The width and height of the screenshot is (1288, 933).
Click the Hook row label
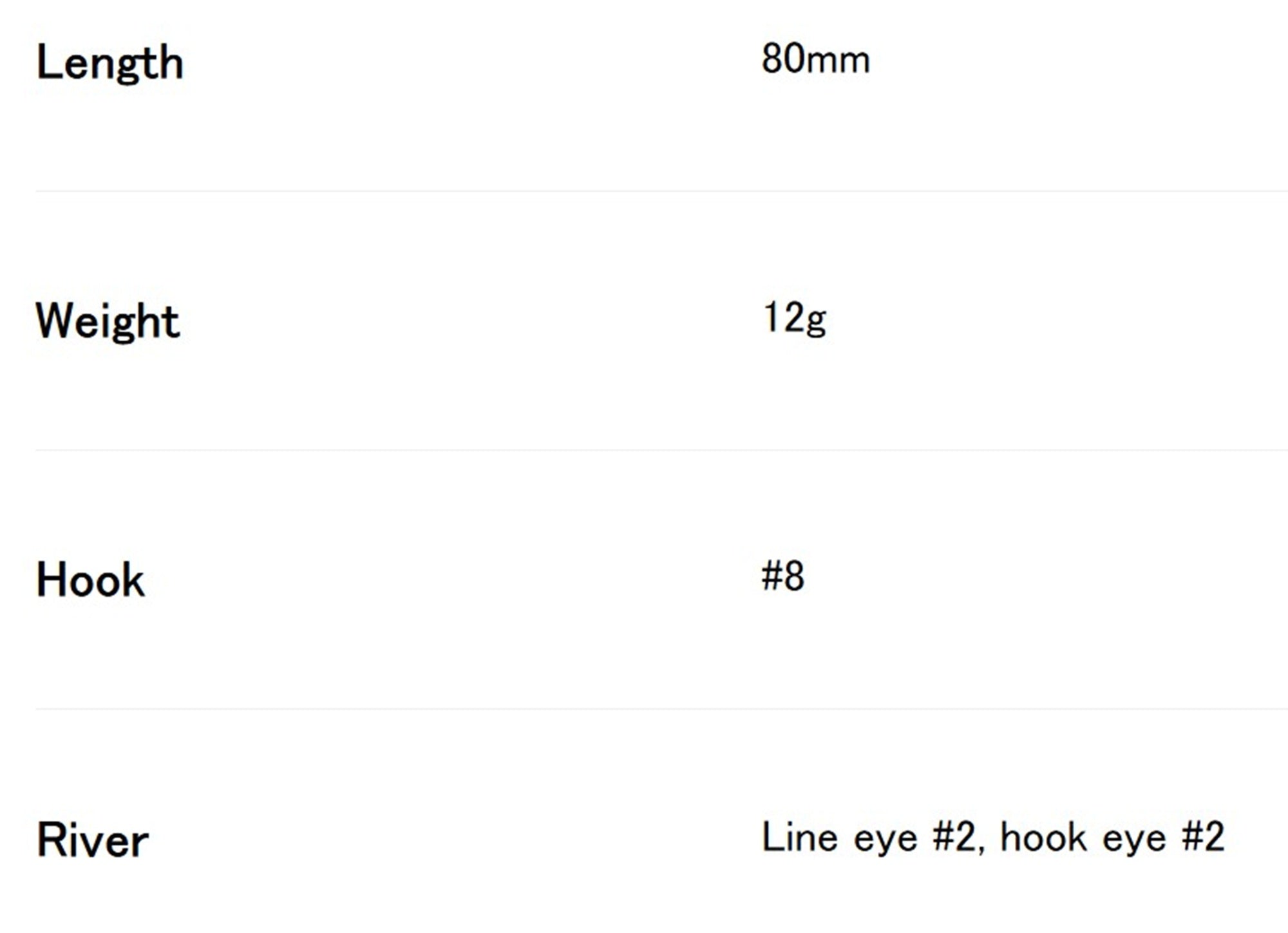coord(90,580)
